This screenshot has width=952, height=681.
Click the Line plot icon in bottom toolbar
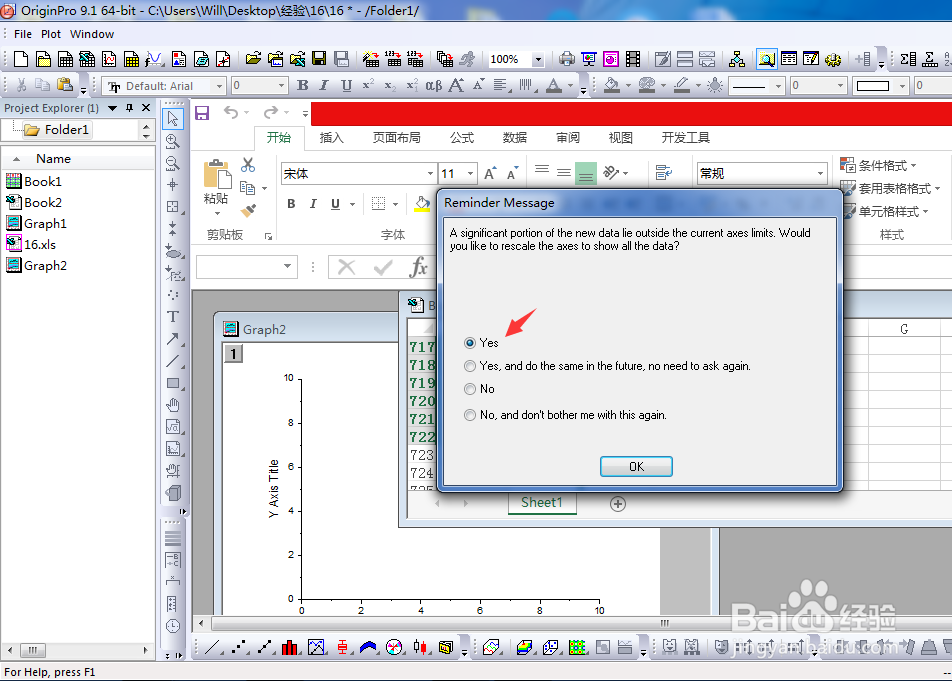(212, 648)
